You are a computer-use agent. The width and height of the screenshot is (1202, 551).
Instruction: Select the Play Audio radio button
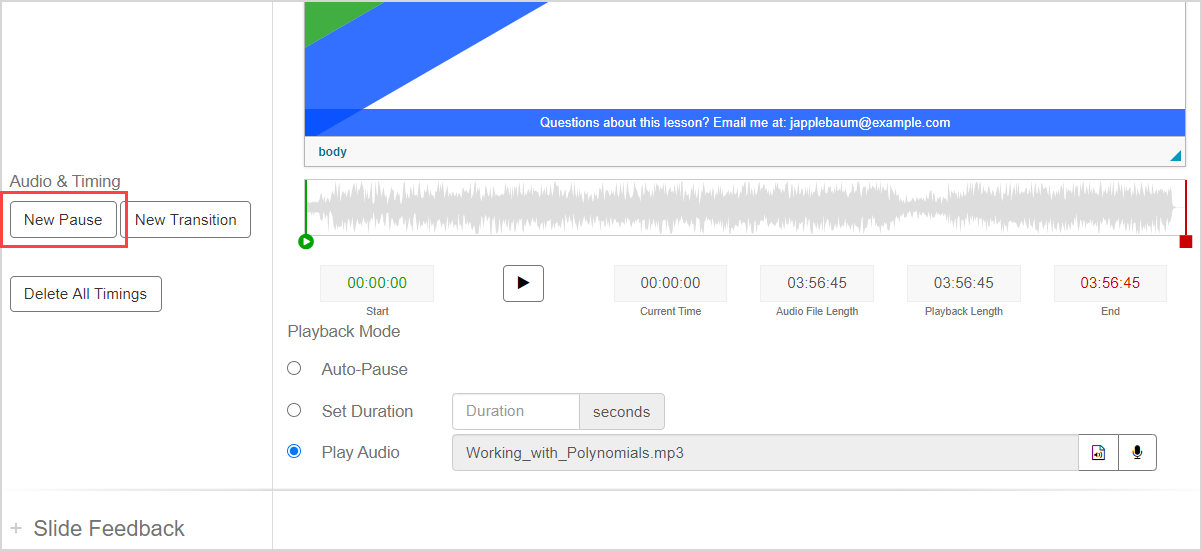pos(294,451)
